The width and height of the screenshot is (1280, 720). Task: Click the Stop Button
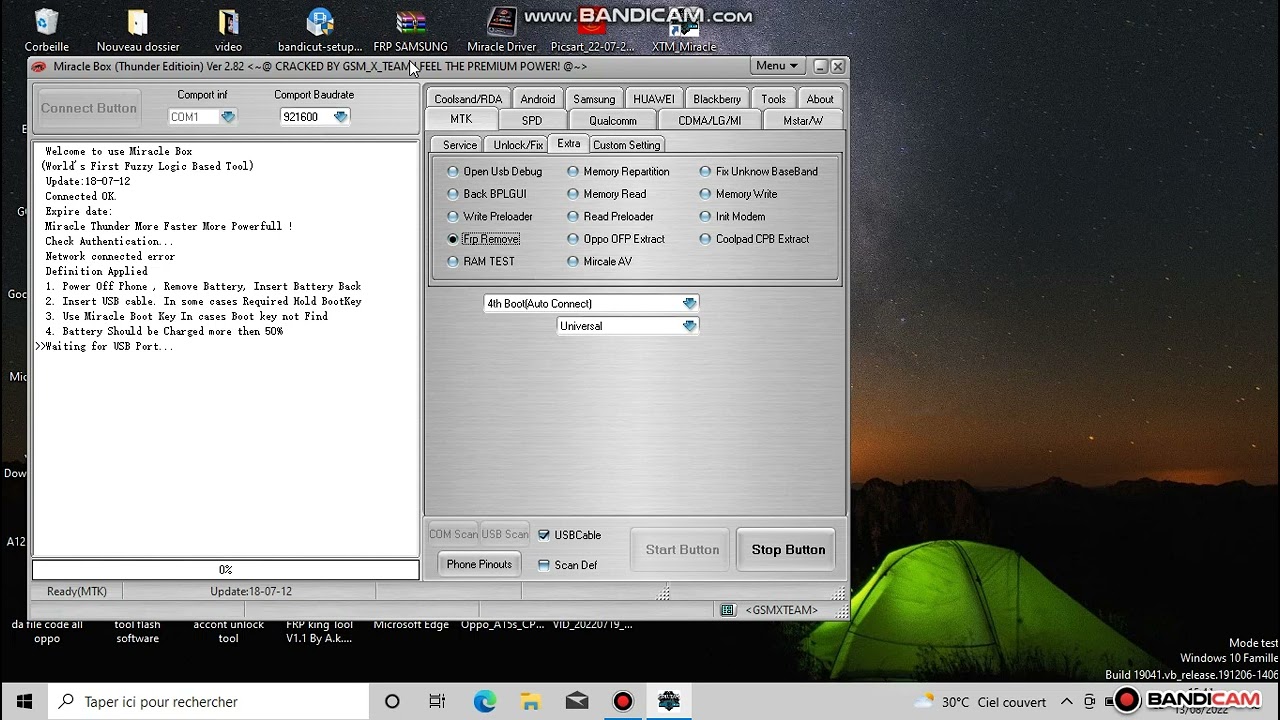(788, 549)
